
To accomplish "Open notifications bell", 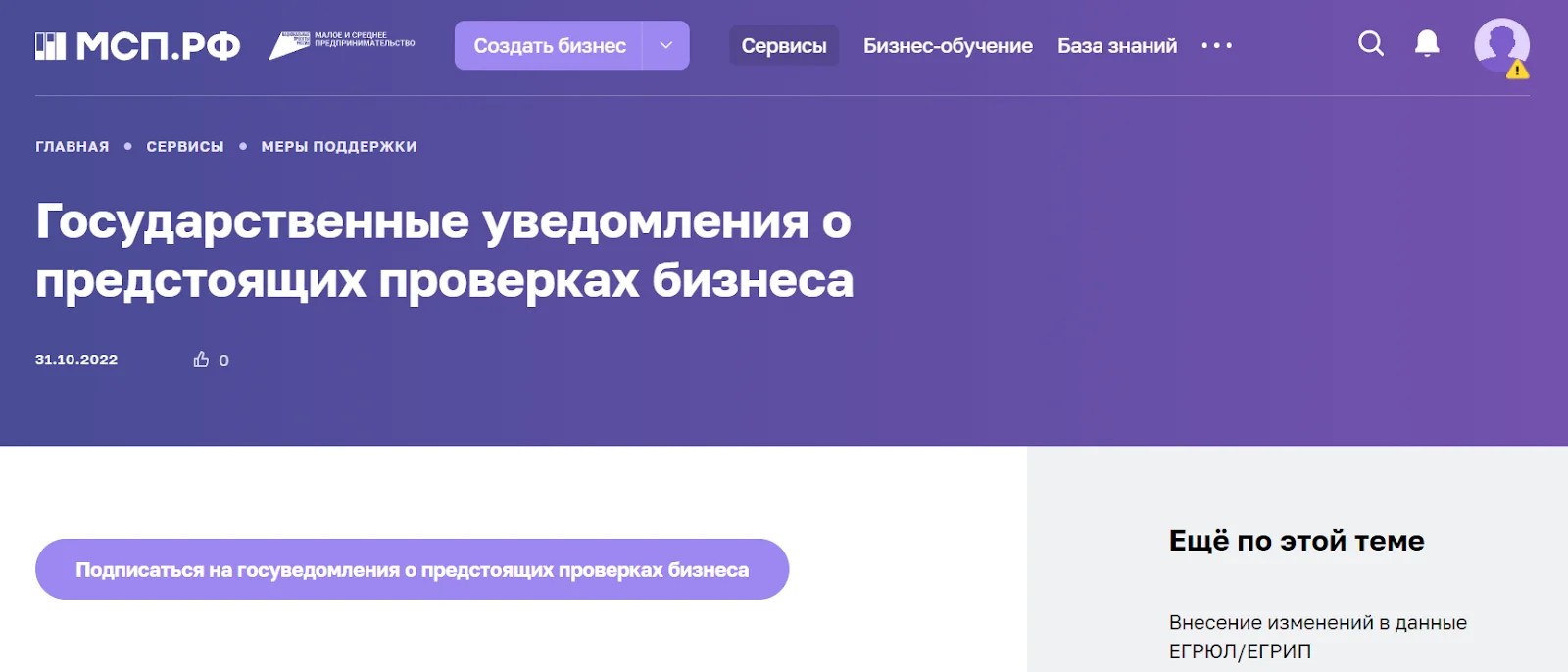I will pyautogui.click(x=1427, y=44).
